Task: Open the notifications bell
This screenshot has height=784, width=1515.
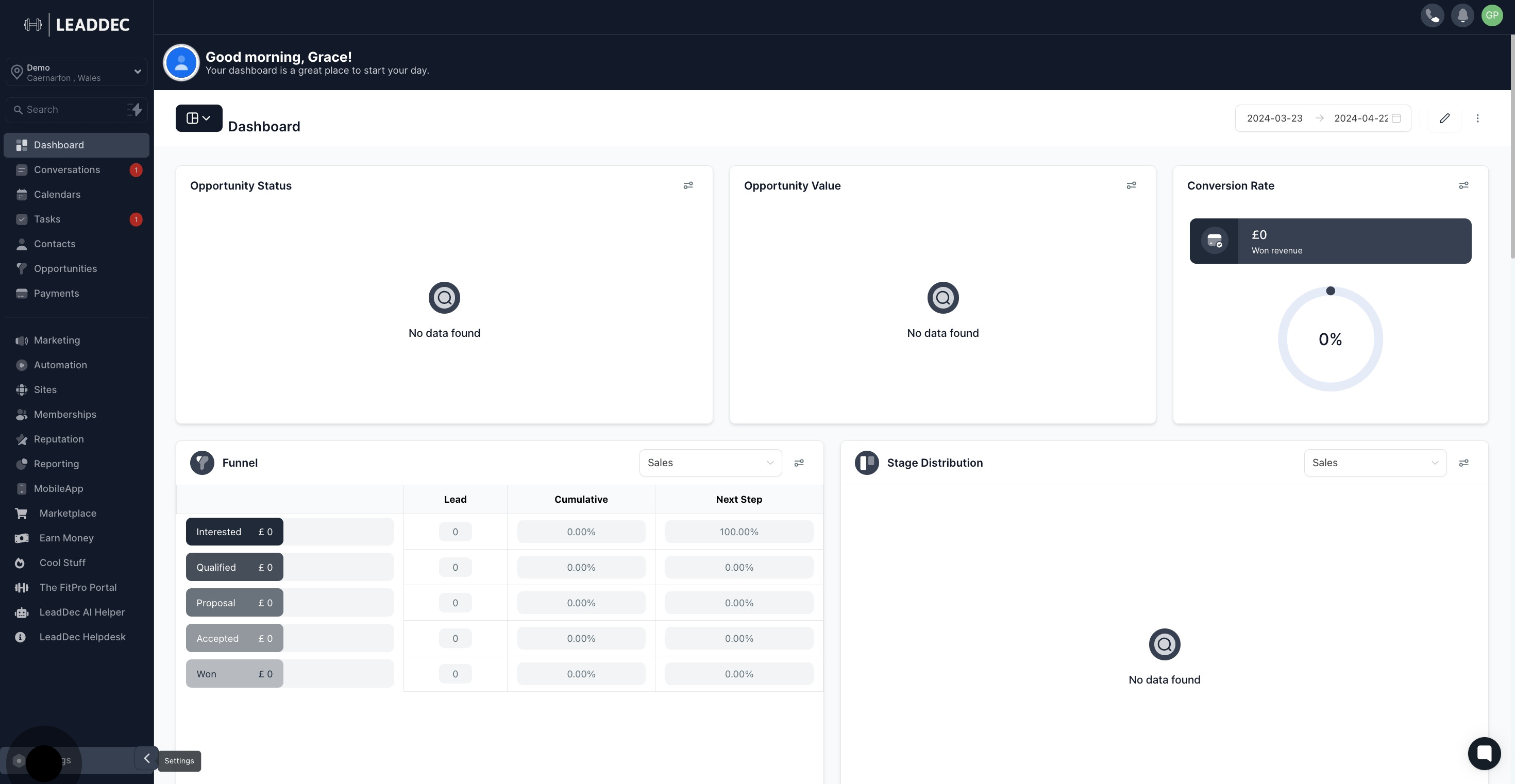Action: tap(1462, 15)
